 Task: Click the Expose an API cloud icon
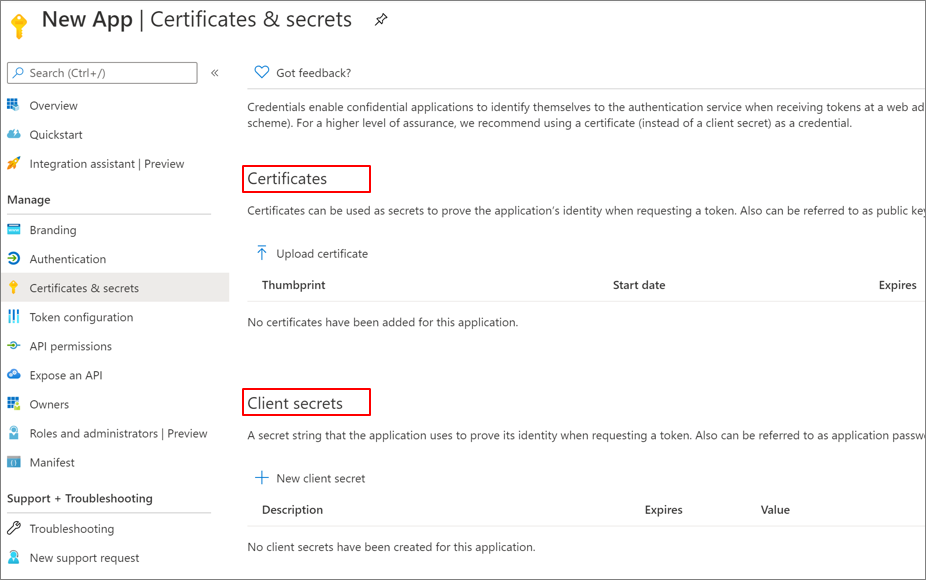(x=13, y=375)
